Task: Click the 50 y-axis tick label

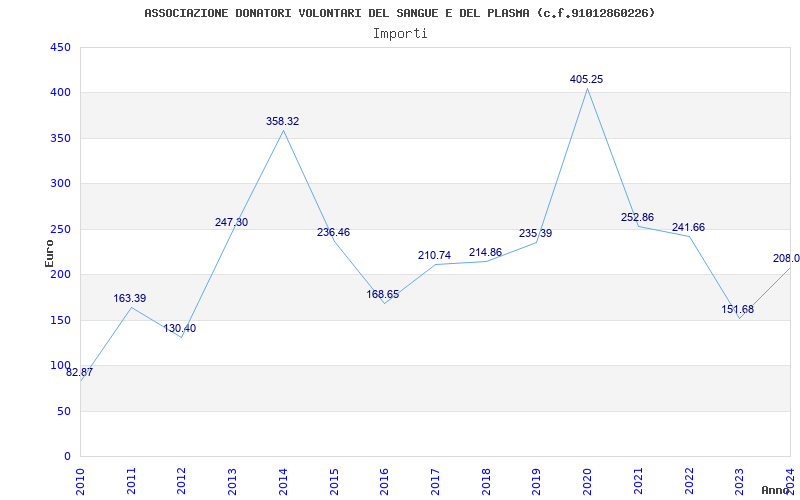Action: click(x=64, y=411)
